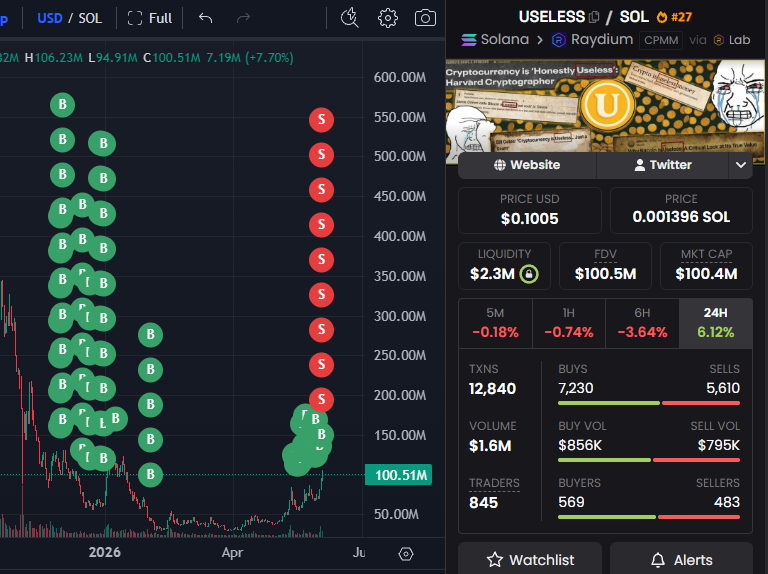This screenshot has height=574, width=768.
Task: Click the Alerts bell icon
Action: click(x=658, y=559)
